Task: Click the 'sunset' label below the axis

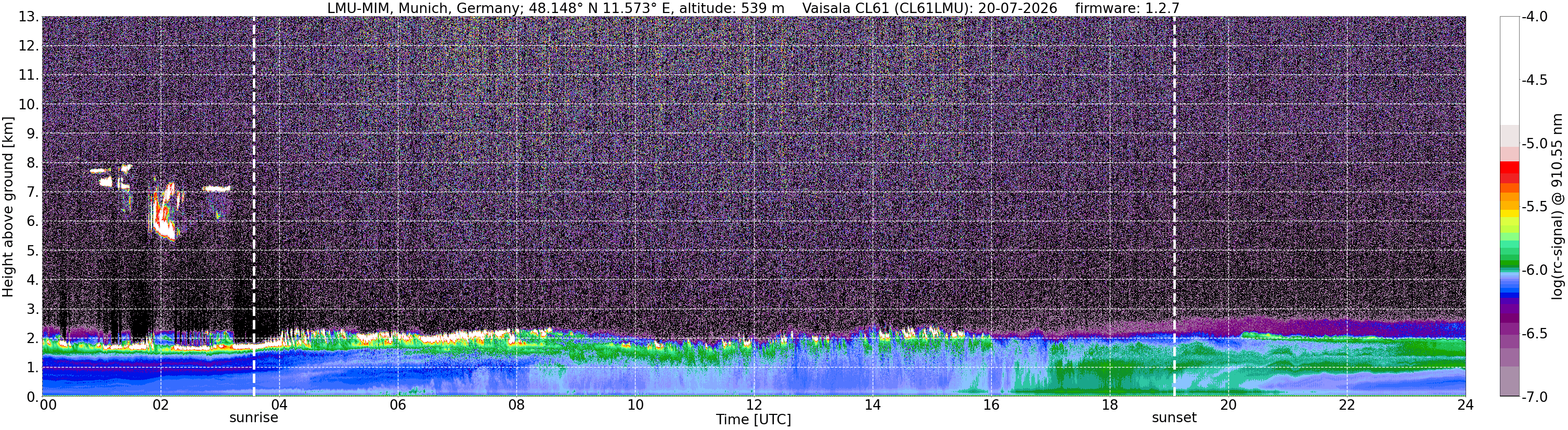Action: (x=1174, y=418)
